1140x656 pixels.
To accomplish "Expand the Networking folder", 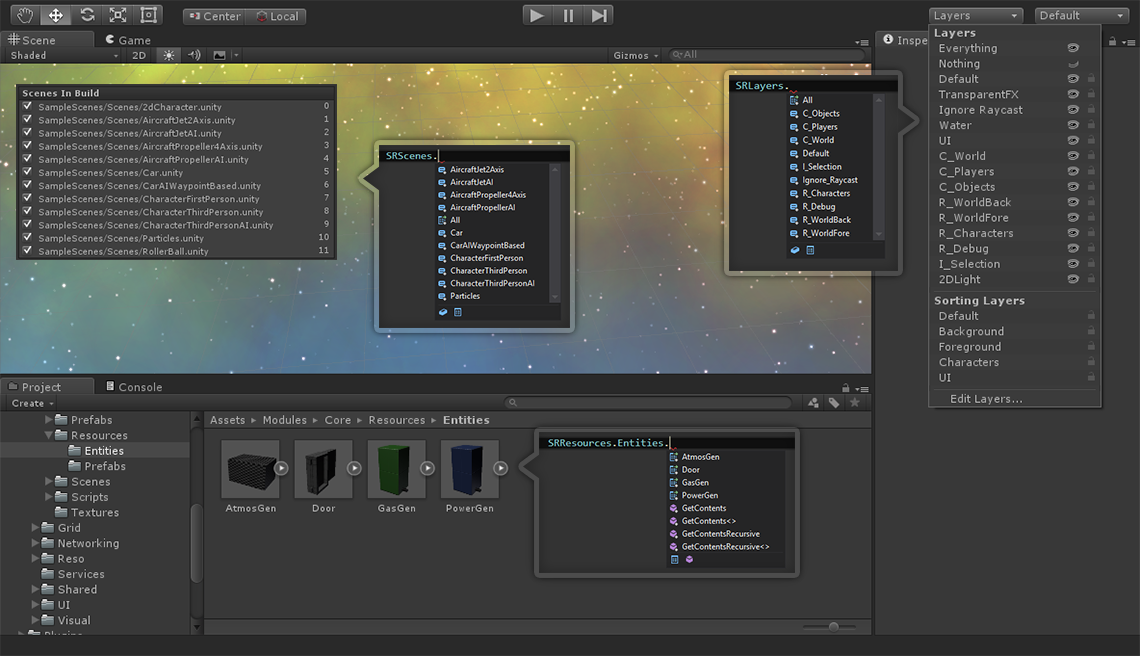I will tap(35, 543).
